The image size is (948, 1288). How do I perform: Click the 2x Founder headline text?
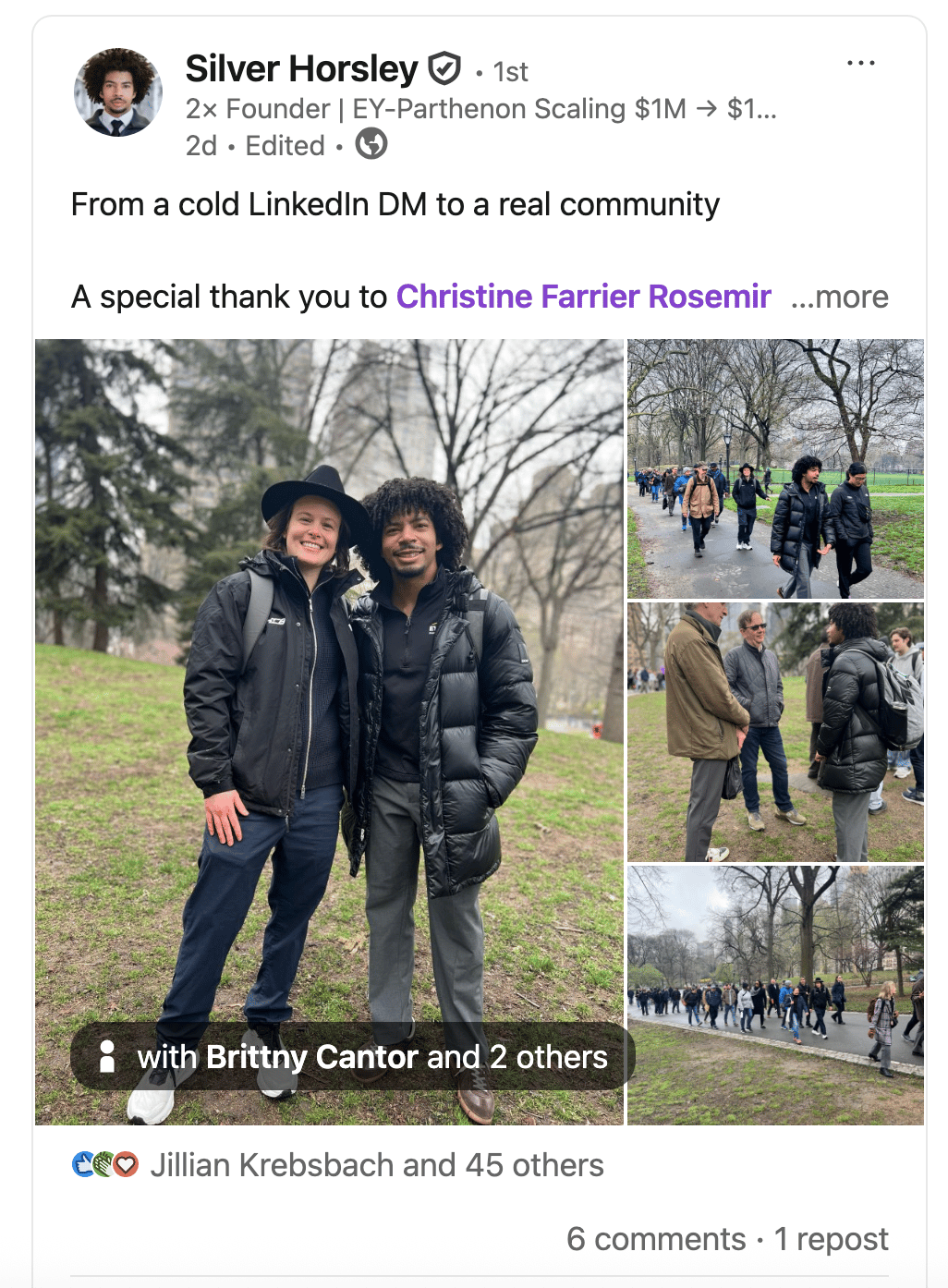pyautogui.click(x=480, y=109)
